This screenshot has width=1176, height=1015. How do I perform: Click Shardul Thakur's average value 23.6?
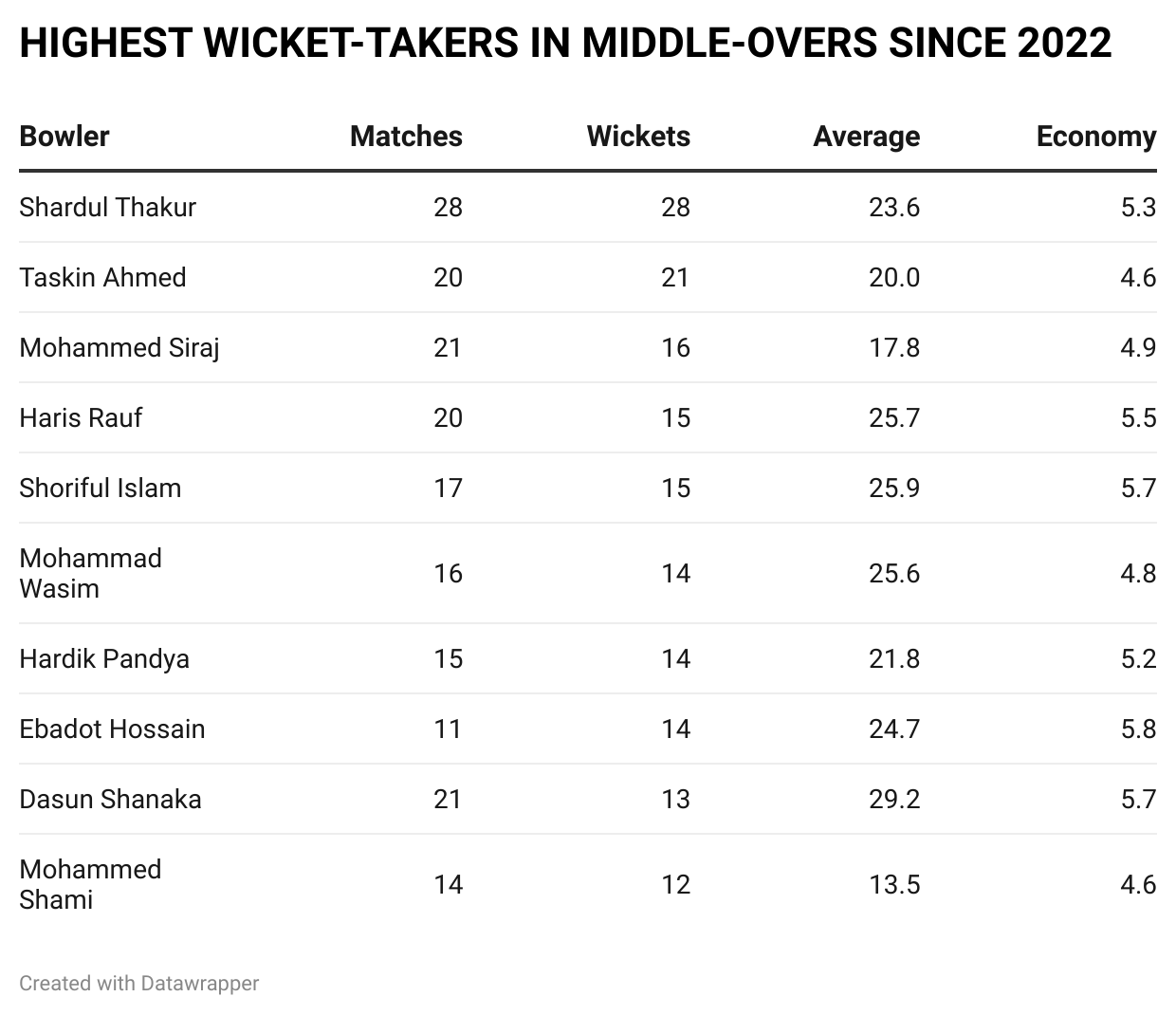tap(893, 207)
